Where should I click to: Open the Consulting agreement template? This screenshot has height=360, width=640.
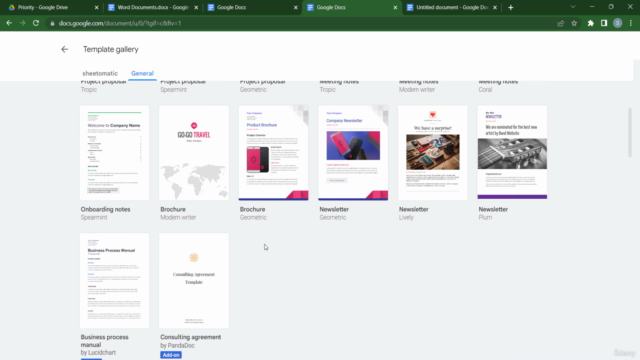[x=194, y=281]
